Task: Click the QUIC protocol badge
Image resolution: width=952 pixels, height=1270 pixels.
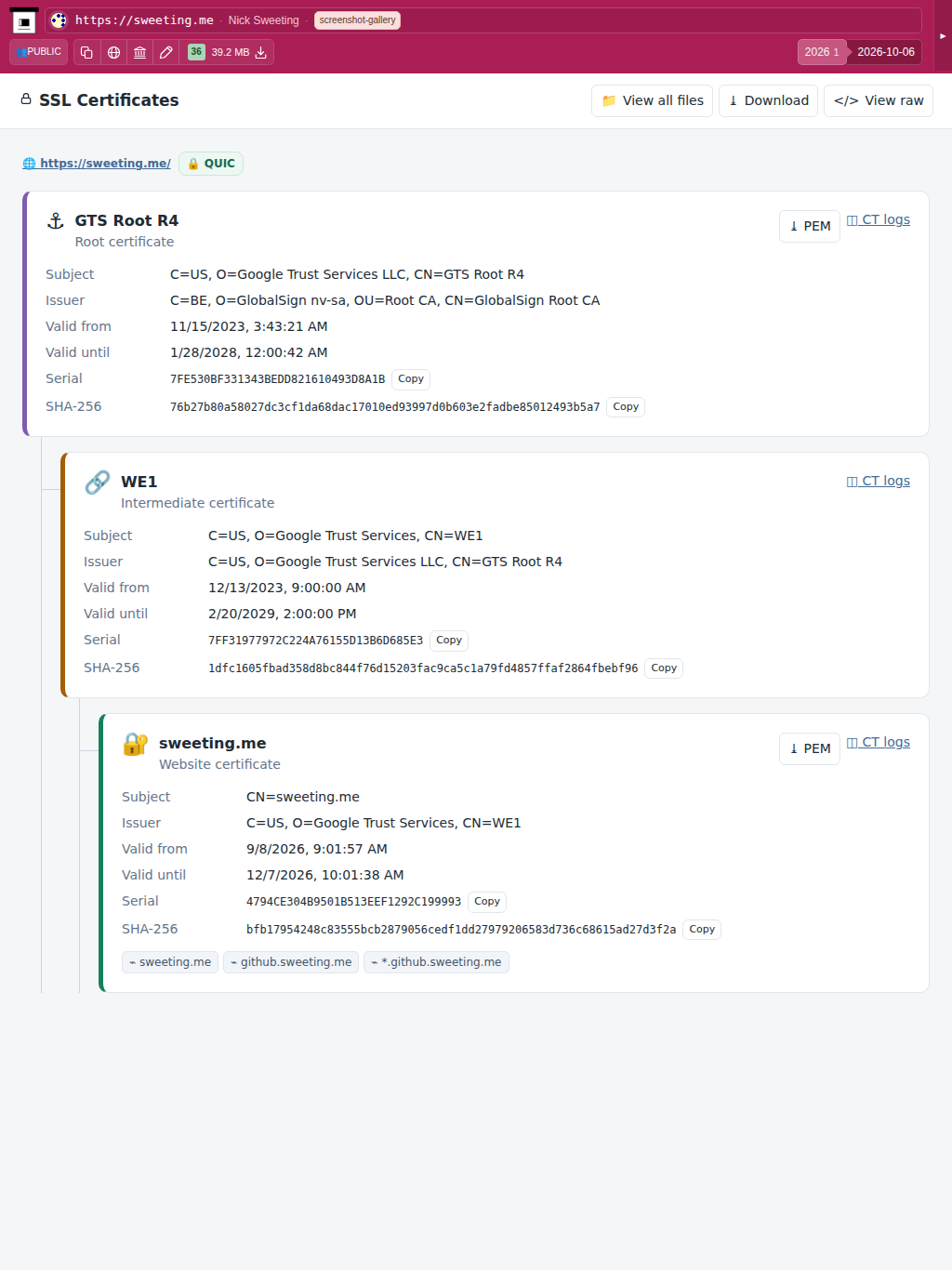Action: (211, 164)
